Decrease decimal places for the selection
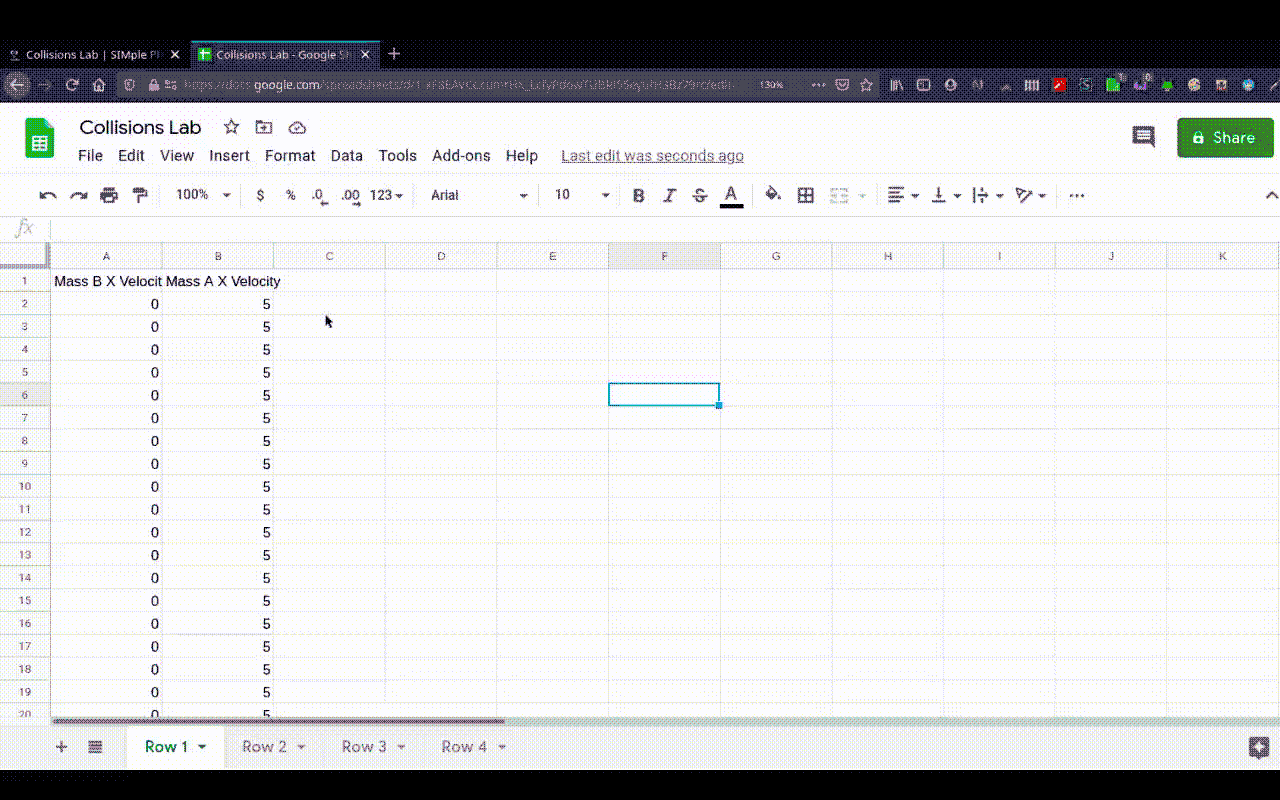 click(x=318, y=195)
